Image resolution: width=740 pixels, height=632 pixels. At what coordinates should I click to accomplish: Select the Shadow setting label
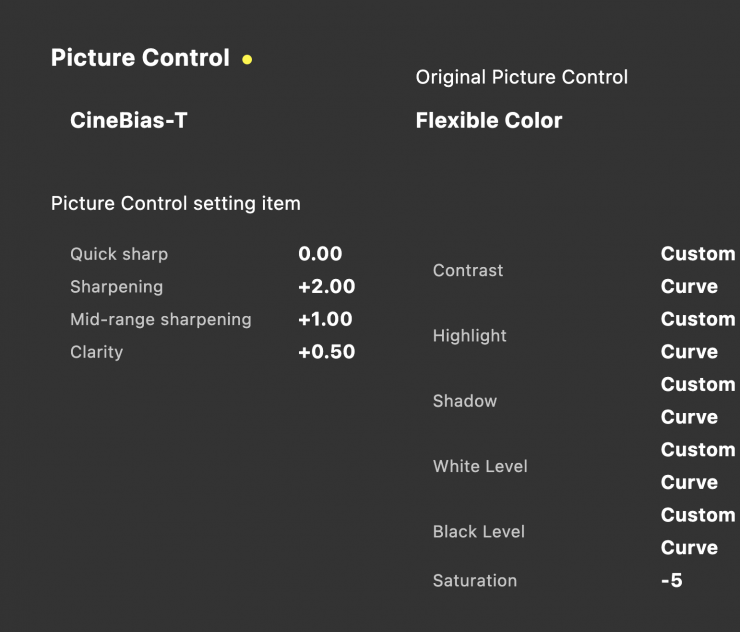pos(465,401)
